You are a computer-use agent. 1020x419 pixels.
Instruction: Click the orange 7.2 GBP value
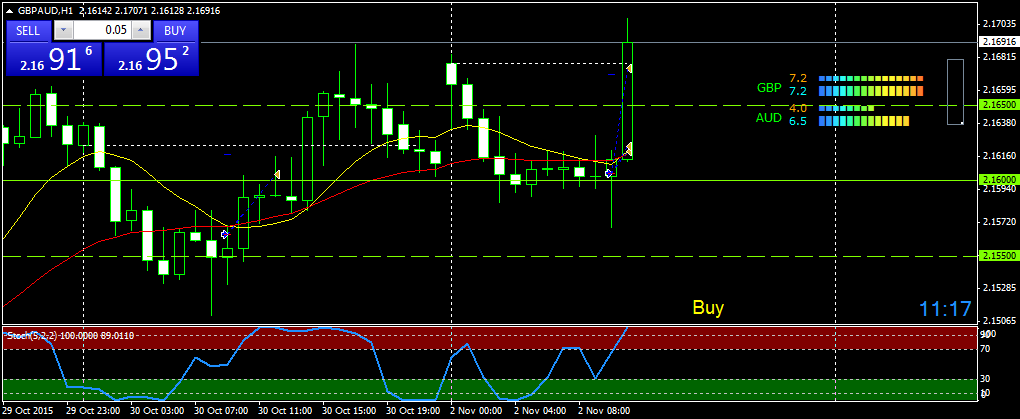click(x=798, y=78)
